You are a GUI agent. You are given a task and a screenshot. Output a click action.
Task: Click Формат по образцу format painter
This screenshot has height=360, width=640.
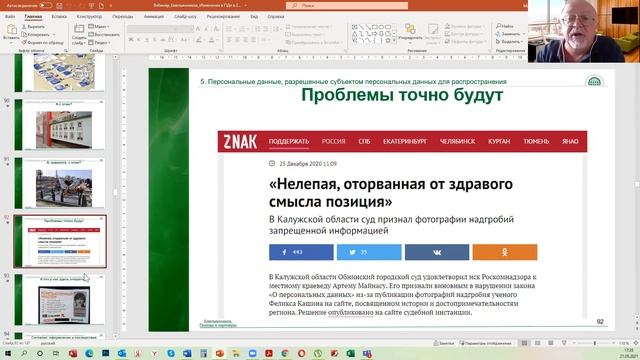tap(42, 42)
